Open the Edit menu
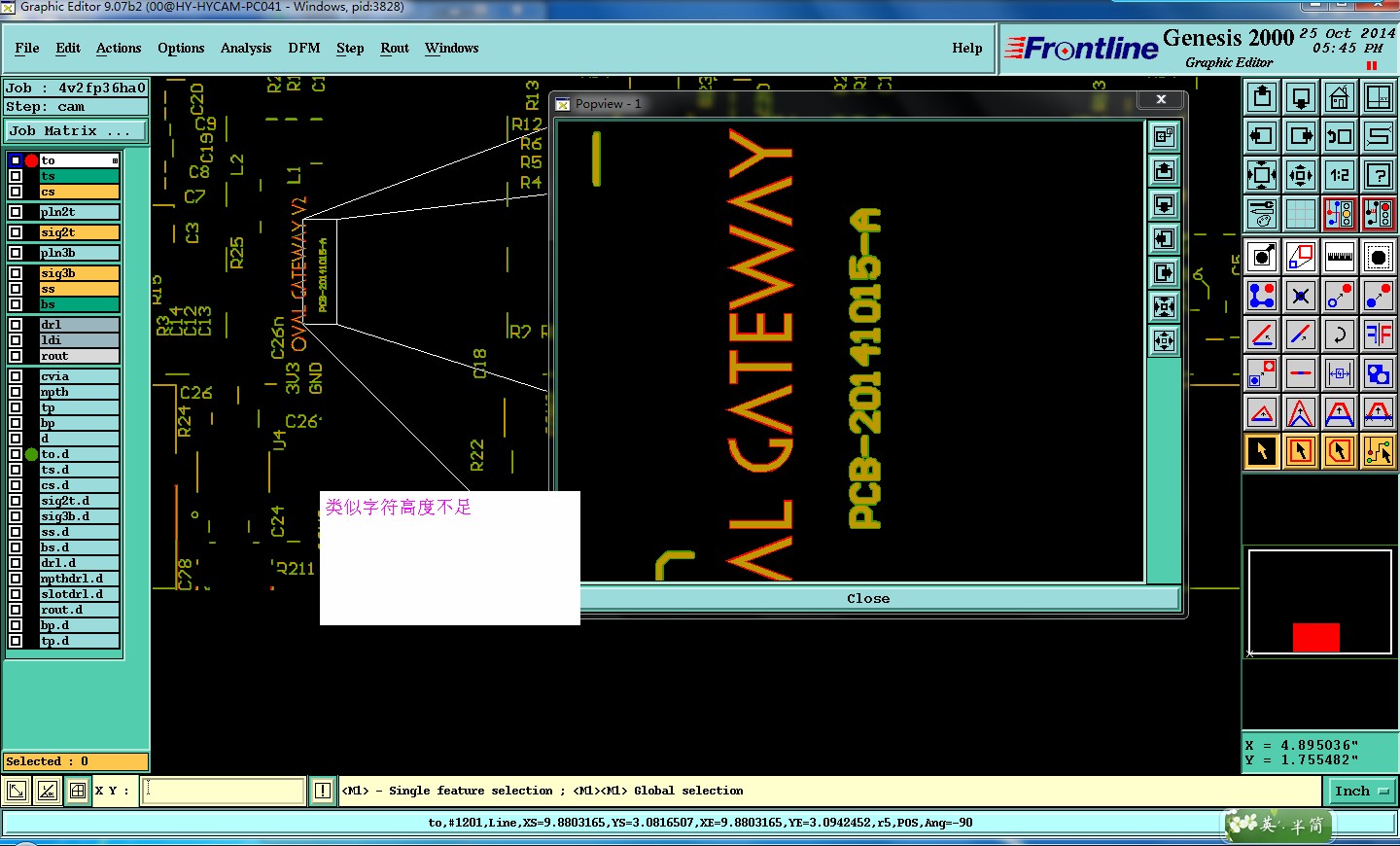This screenshot has width=1400, height=846. tap(68, 48)
